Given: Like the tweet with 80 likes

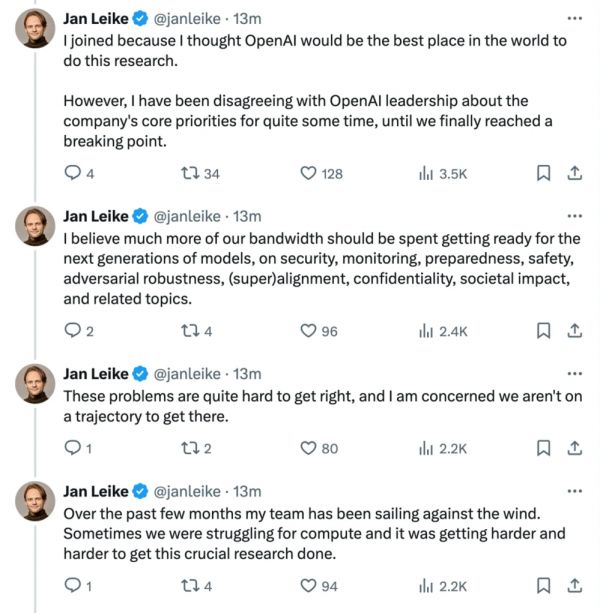Looking at the screenshot, I should (309, 448).
